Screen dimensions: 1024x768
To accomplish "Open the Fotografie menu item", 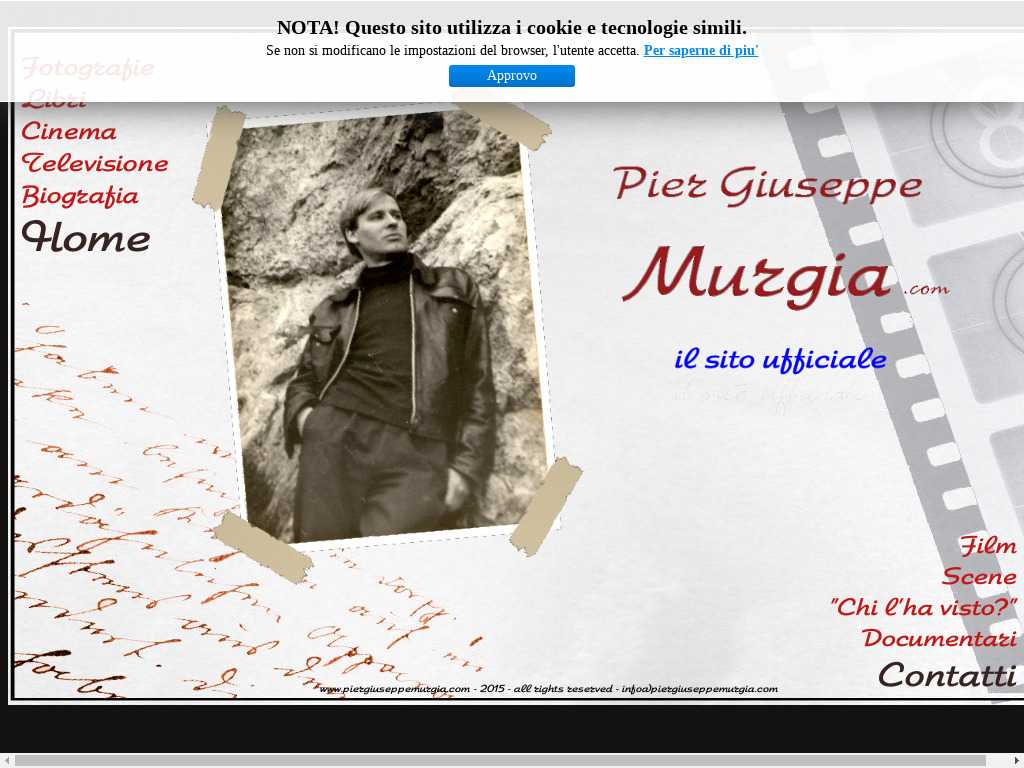I will click(x=88, y=68).
